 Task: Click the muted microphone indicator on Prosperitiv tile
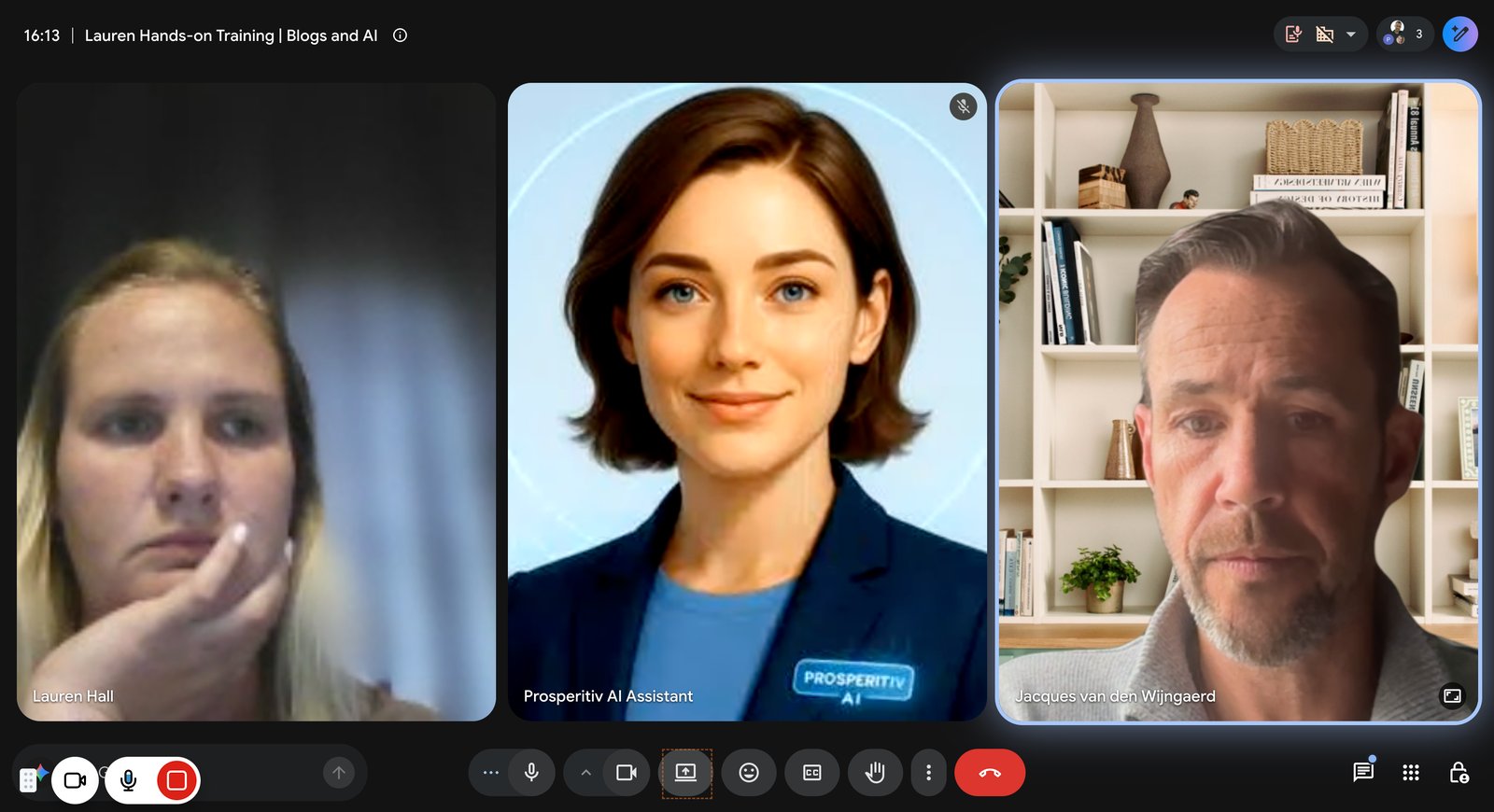963,106
